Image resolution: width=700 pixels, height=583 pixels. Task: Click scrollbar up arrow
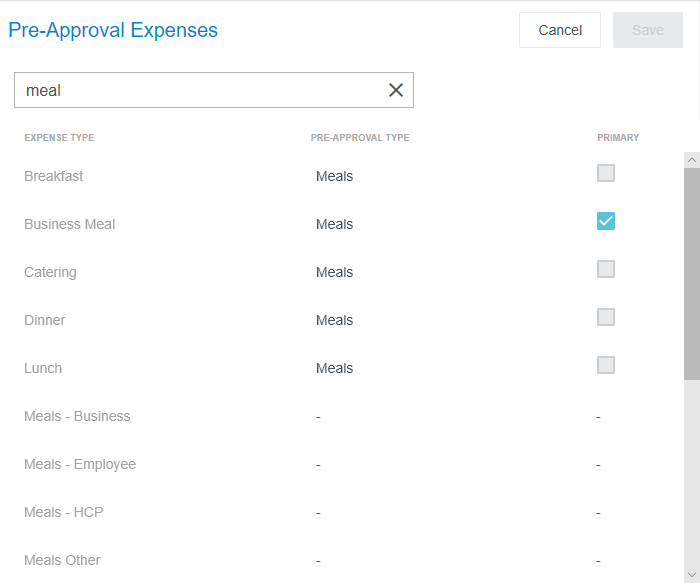pos(692,160)
